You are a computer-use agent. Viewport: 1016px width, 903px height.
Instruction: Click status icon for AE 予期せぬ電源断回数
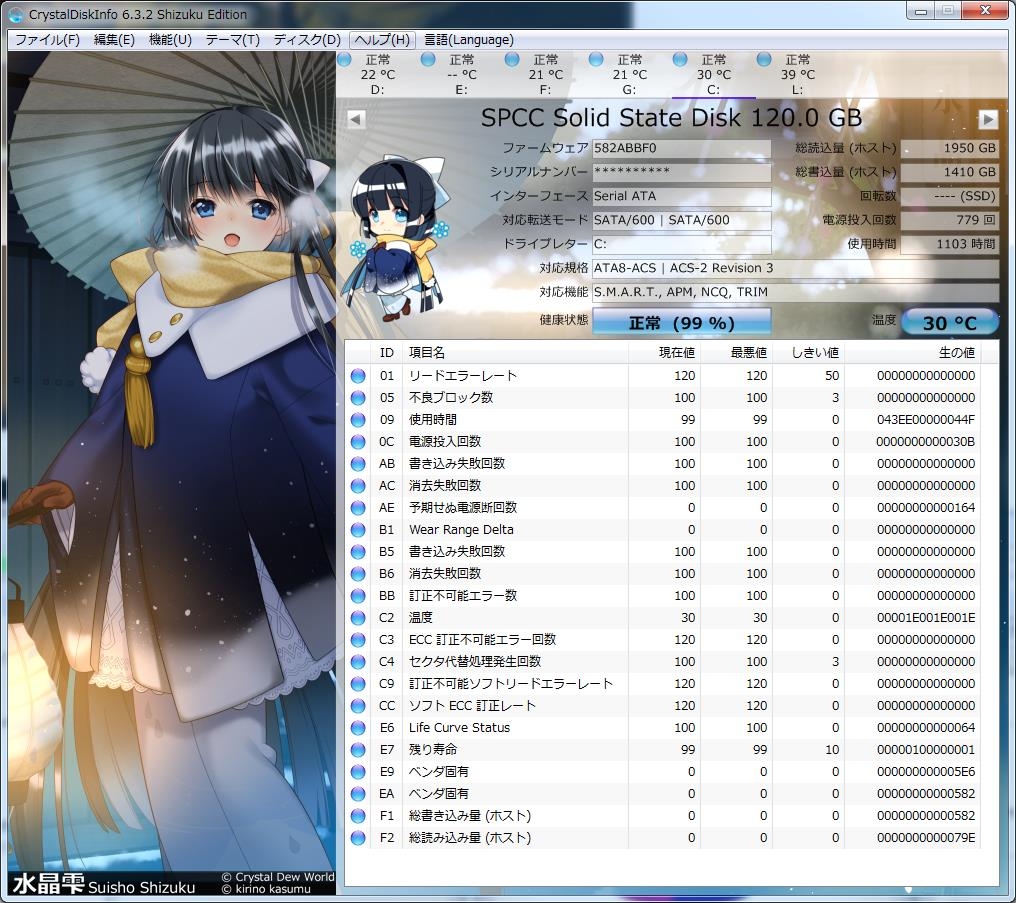tap(358, 508)
